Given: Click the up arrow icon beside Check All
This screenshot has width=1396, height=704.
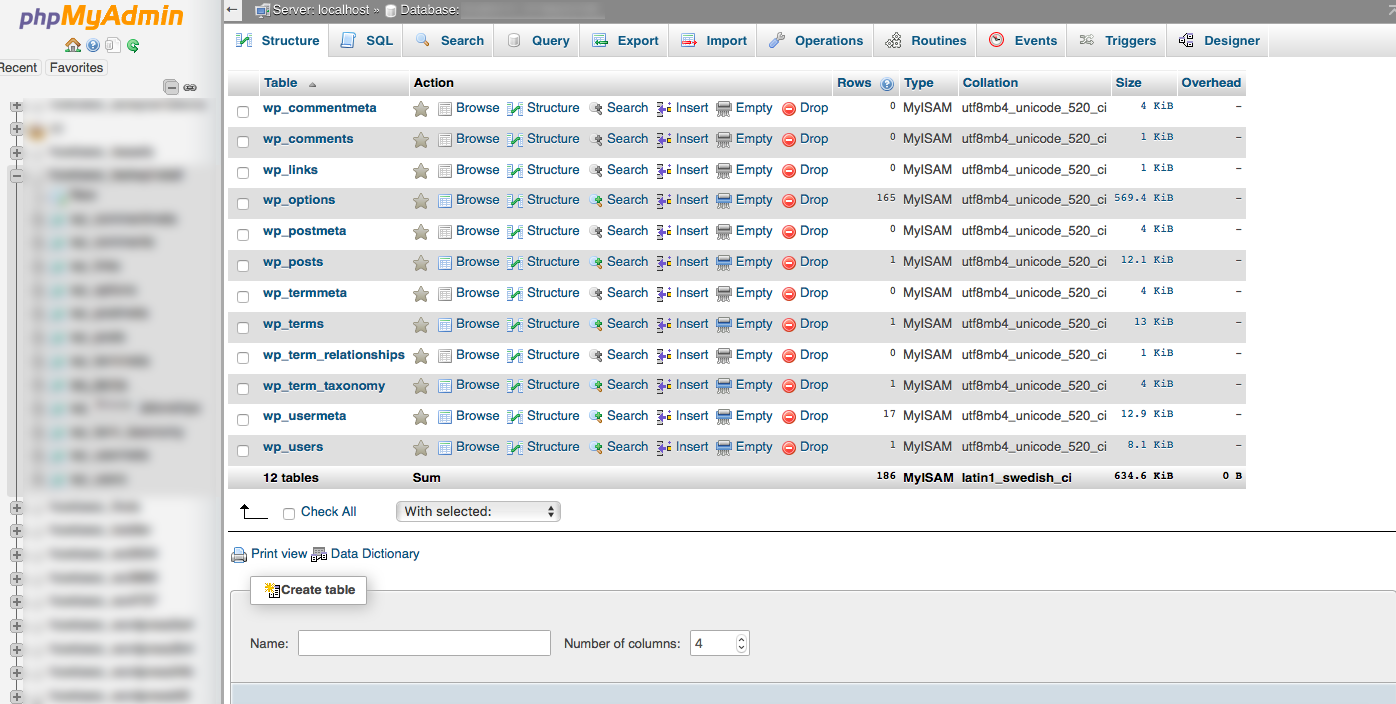Looking at the screenshot, I should pyautogui.click(x=252, y=512).
